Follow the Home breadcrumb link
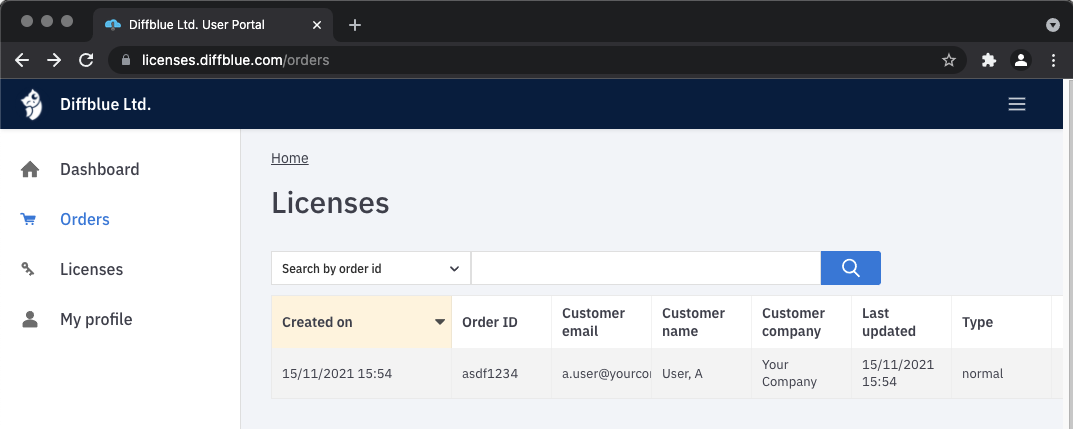Viewport: 1073px width, 429px height. point(290,158)
